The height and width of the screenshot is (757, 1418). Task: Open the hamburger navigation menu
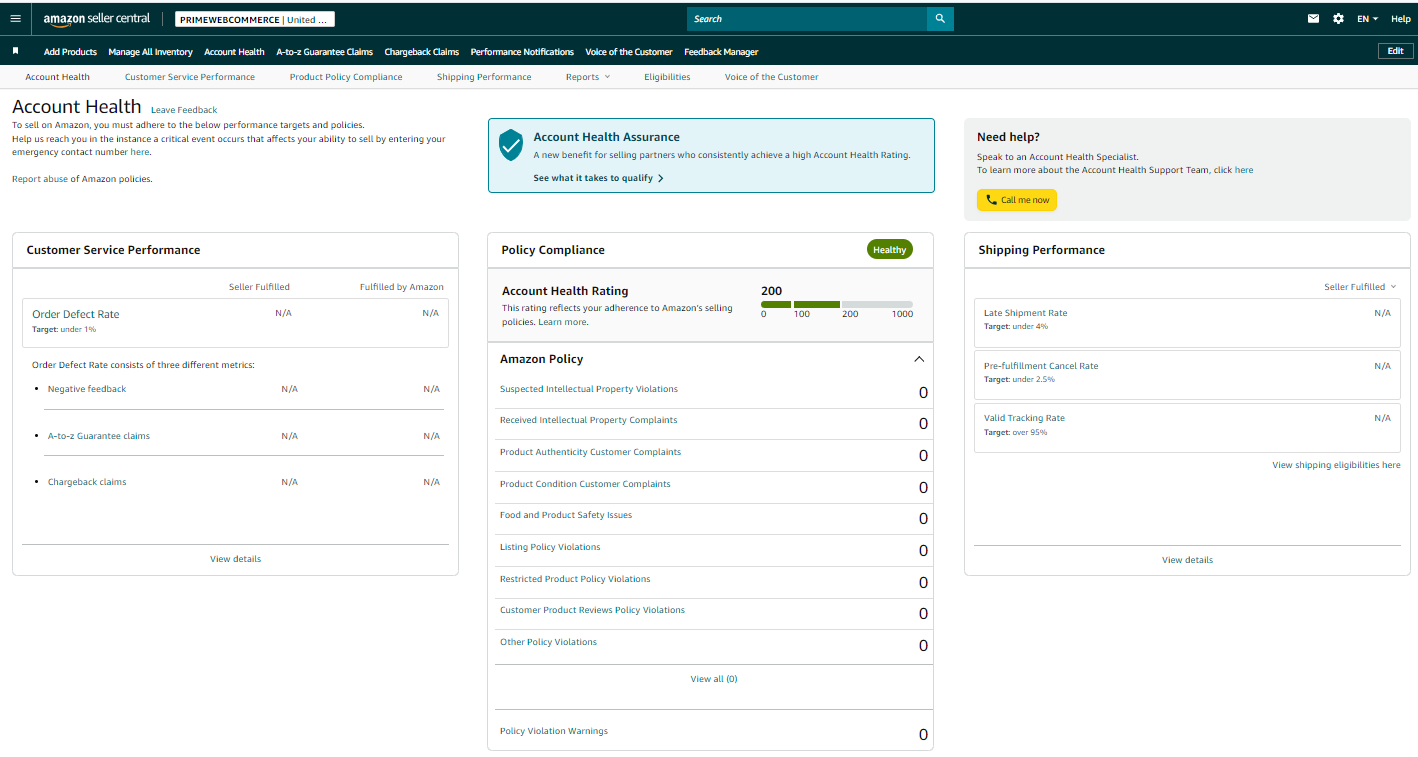(x=15, y=19)
